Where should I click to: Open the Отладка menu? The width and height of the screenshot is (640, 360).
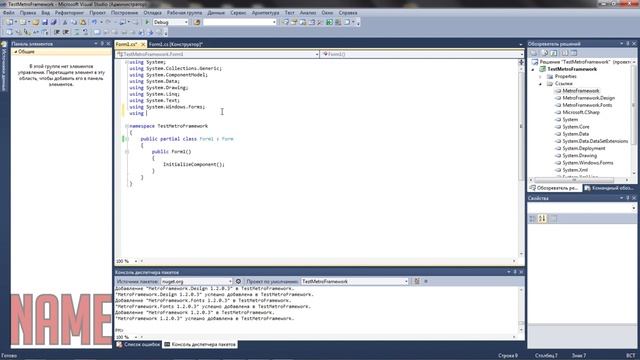(152, 13)
